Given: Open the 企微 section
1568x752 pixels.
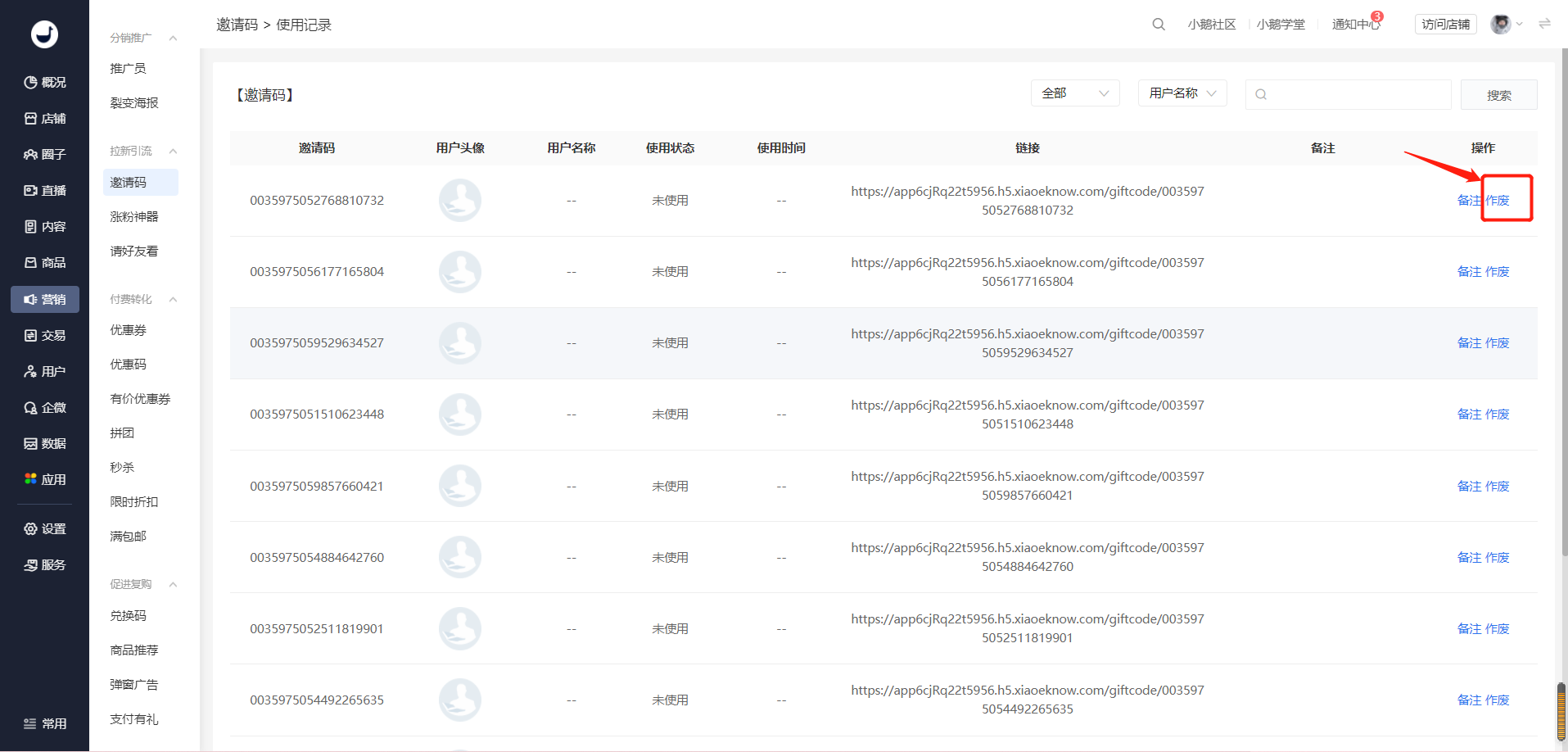Looking at the screenshot, I should tap(45, 407).
